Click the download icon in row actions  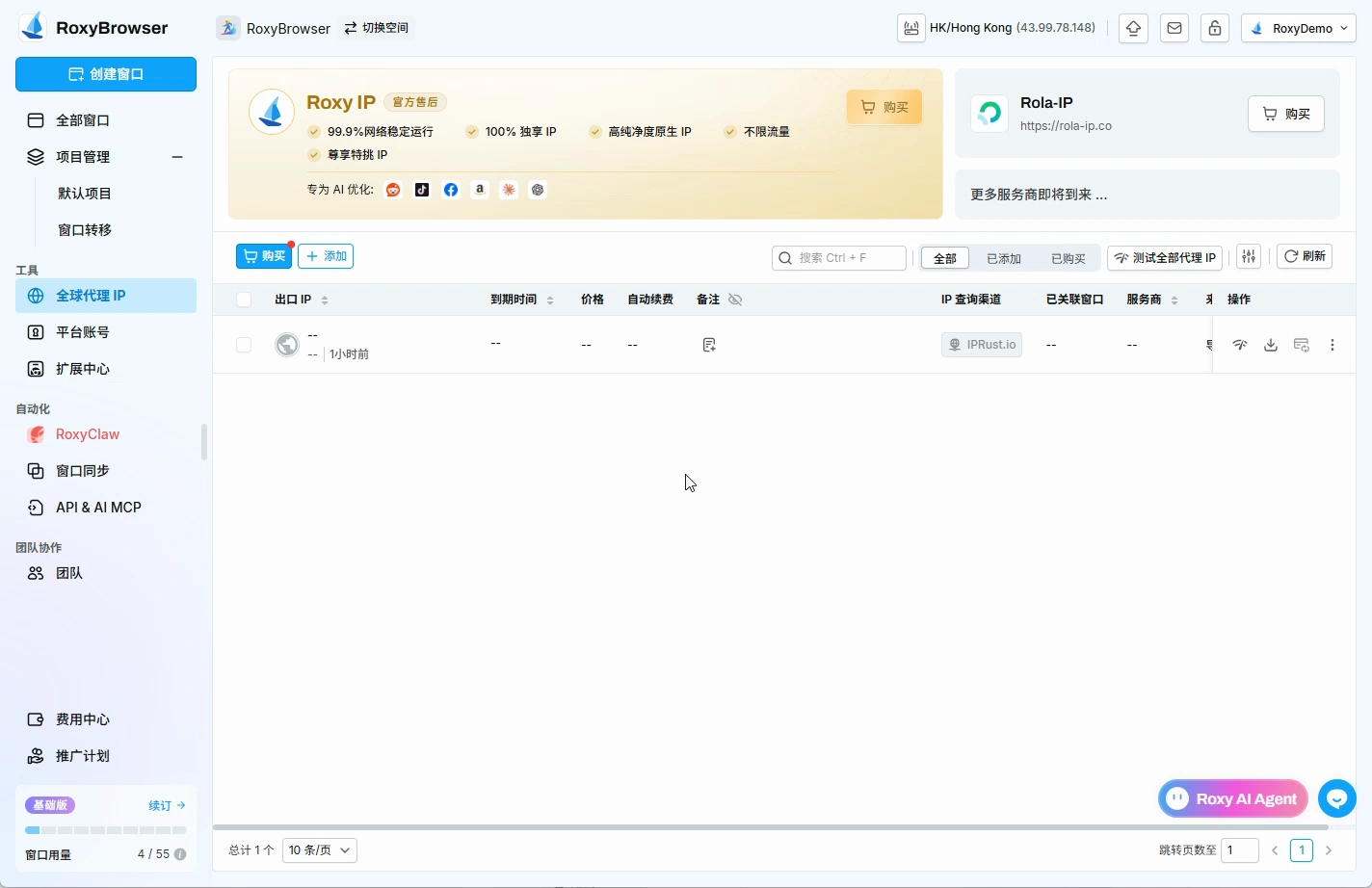[x=1271, y=345]
